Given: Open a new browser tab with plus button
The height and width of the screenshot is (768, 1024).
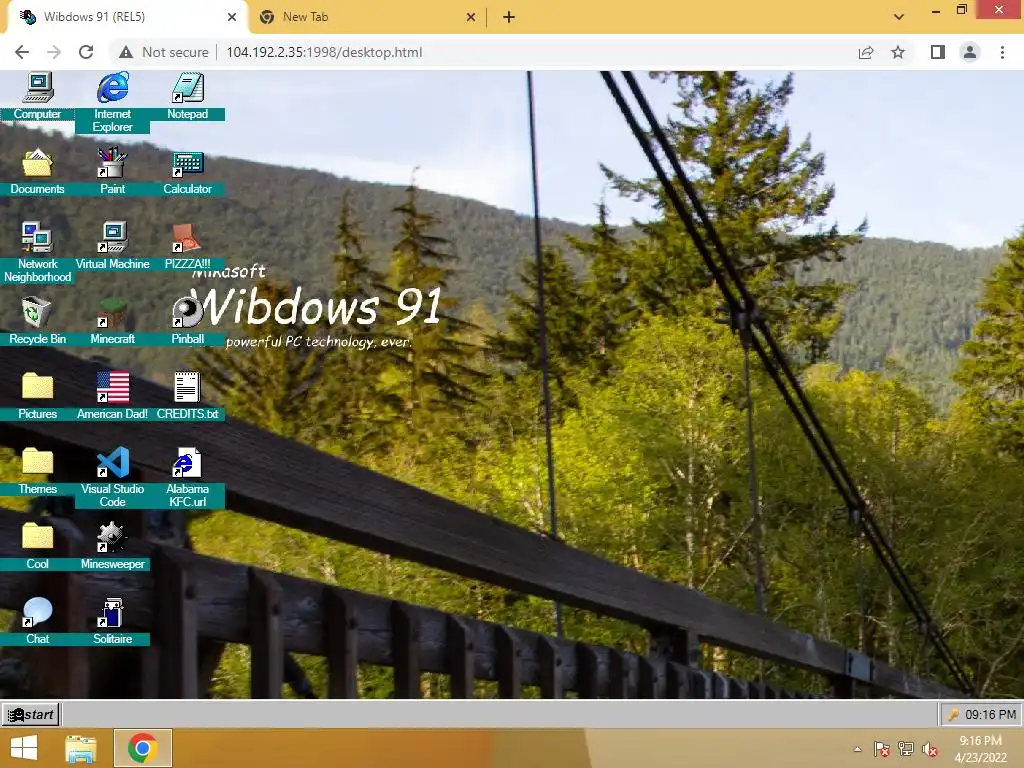Looking at the screenshot, I should (x=509, y=17).
